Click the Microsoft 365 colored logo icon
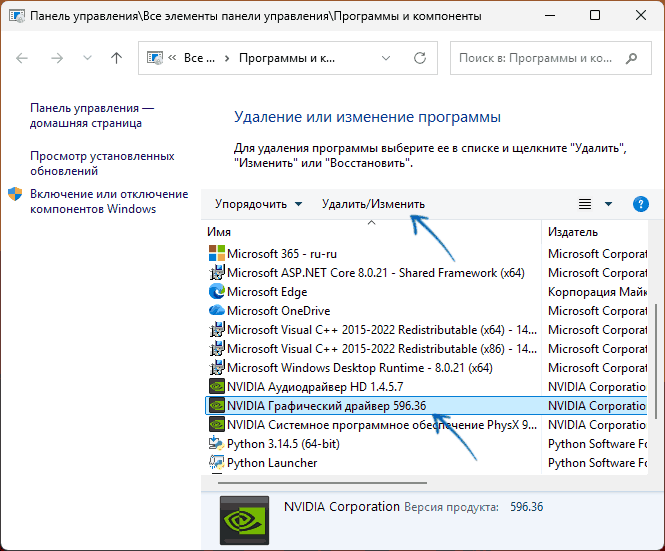Viewport: 665px width, 551px height. click(x=217, y=254)
